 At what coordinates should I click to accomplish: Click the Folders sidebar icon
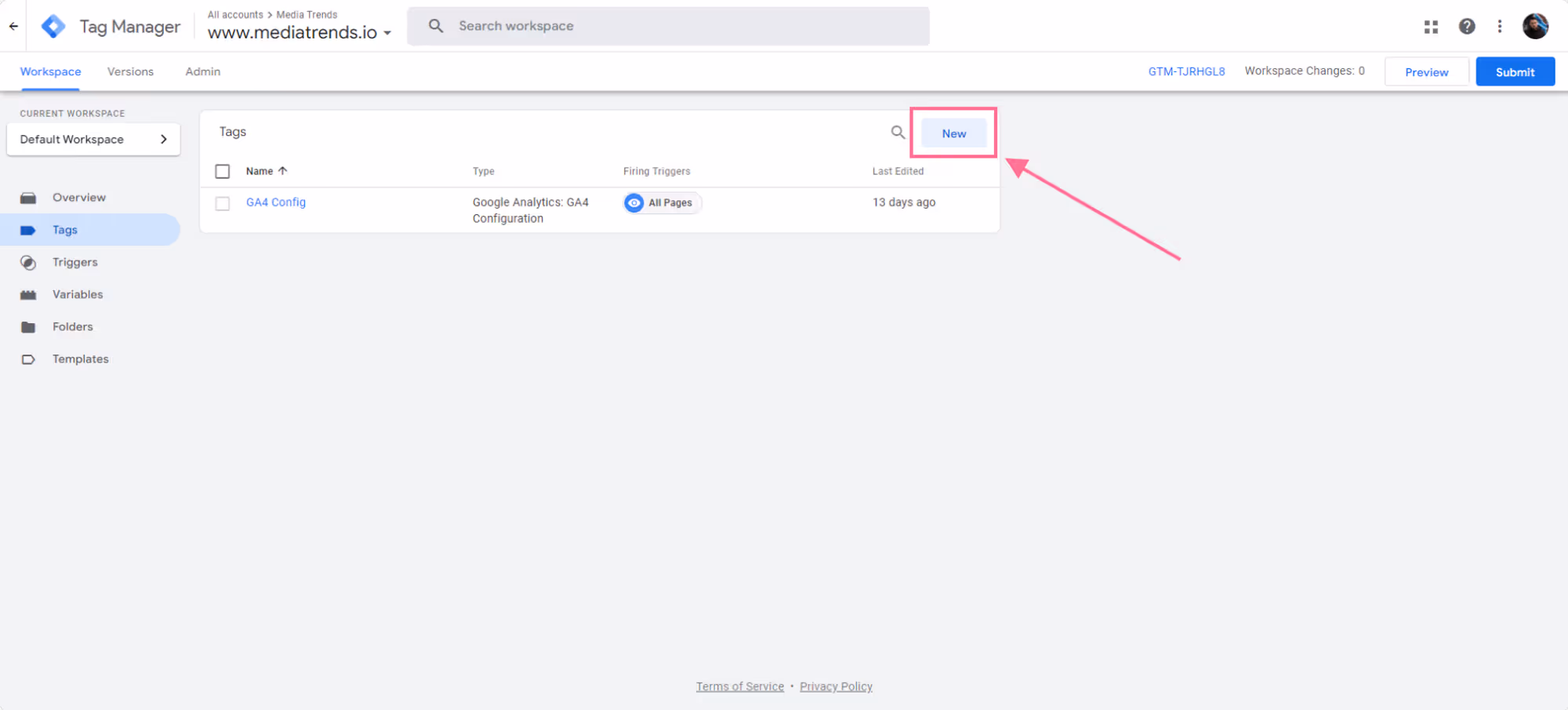coord(28,327)
